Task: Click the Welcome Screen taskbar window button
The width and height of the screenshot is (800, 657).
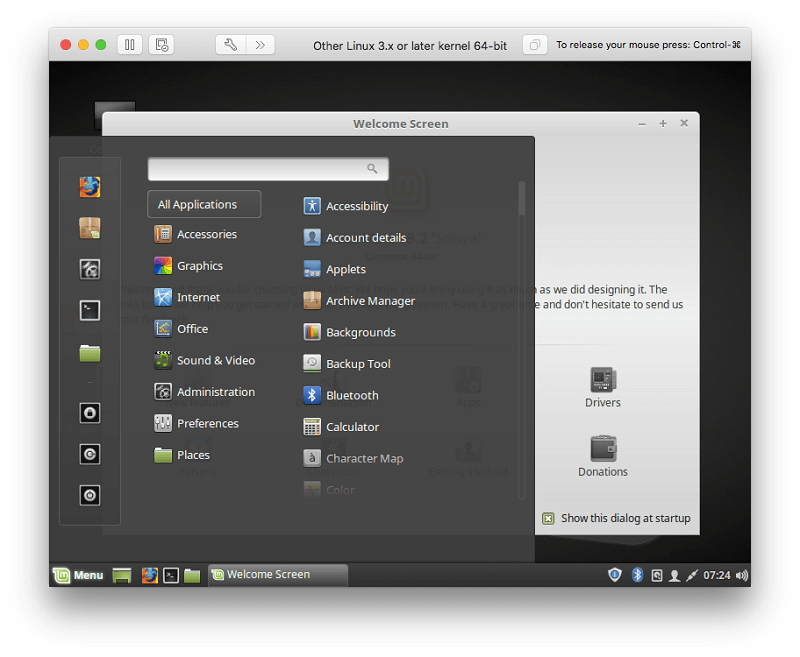Action: pos(278,575)
